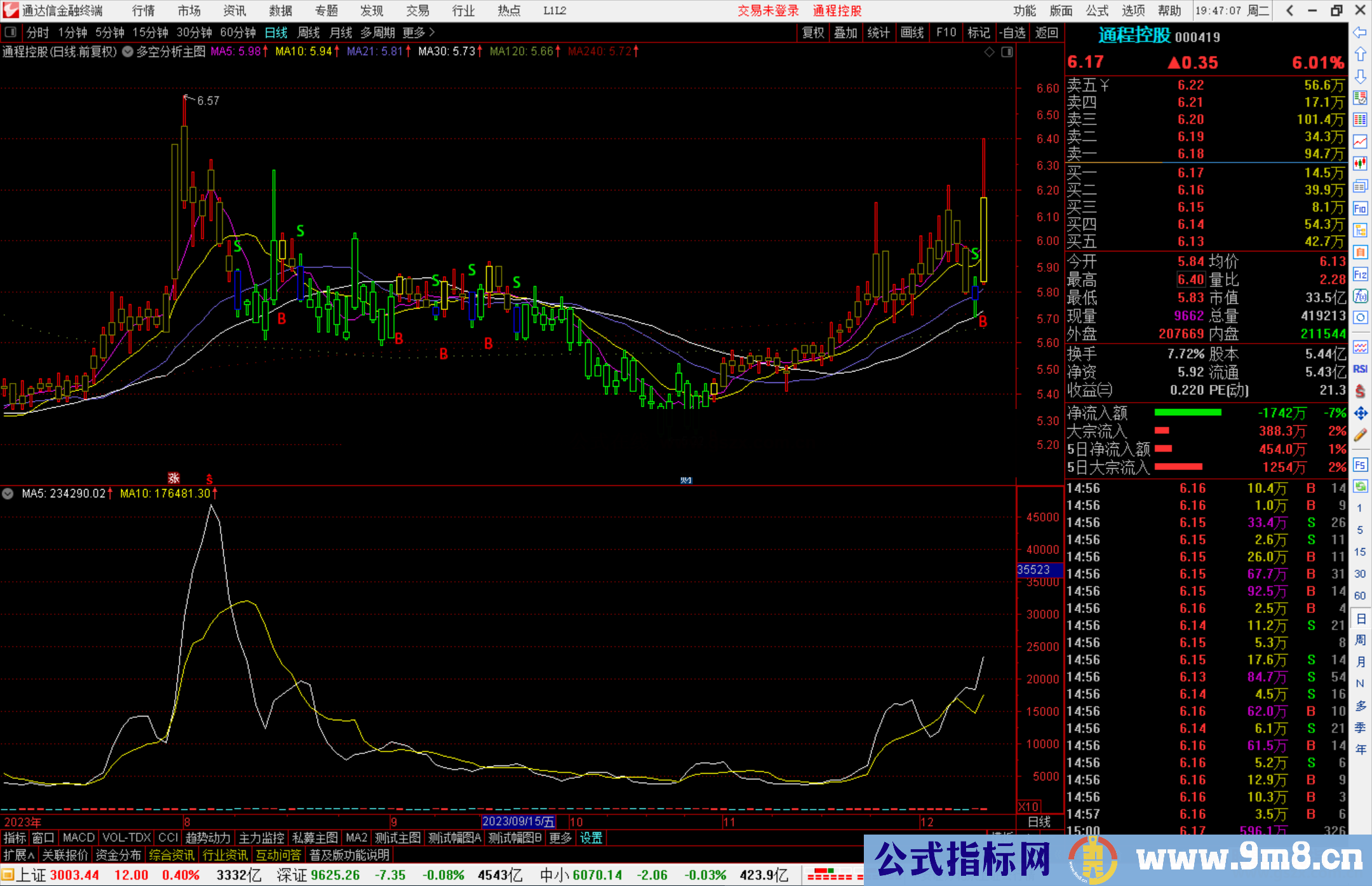
Task: Click the 2023/09/15 date marker on timeline
Action: 518,821
